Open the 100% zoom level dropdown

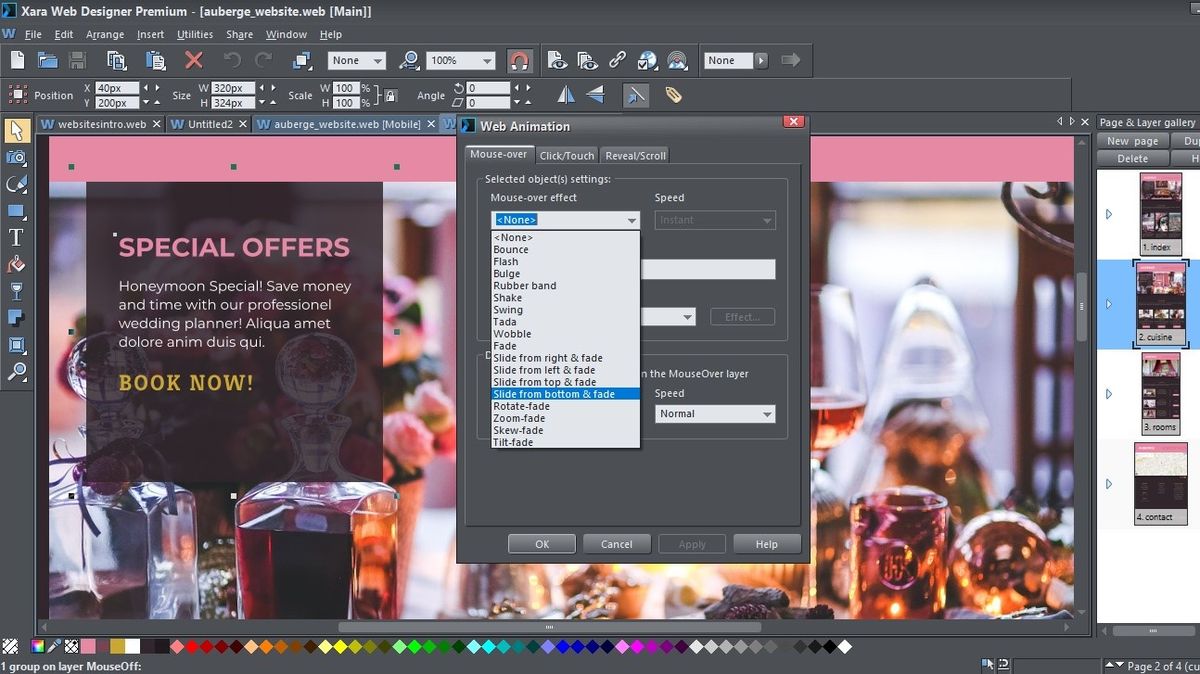tap(487, 60)
